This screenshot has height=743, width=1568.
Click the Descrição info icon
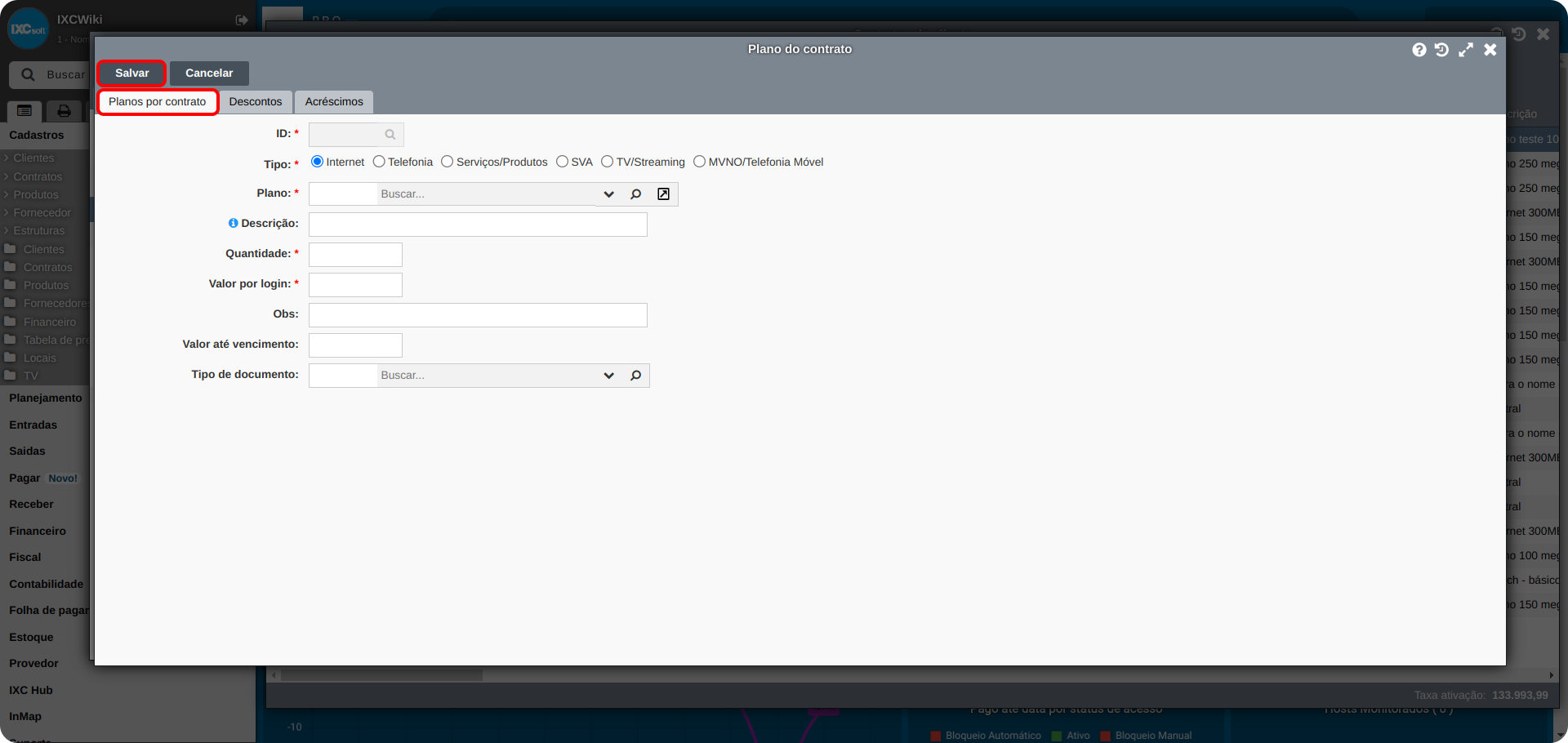[234, 223]
